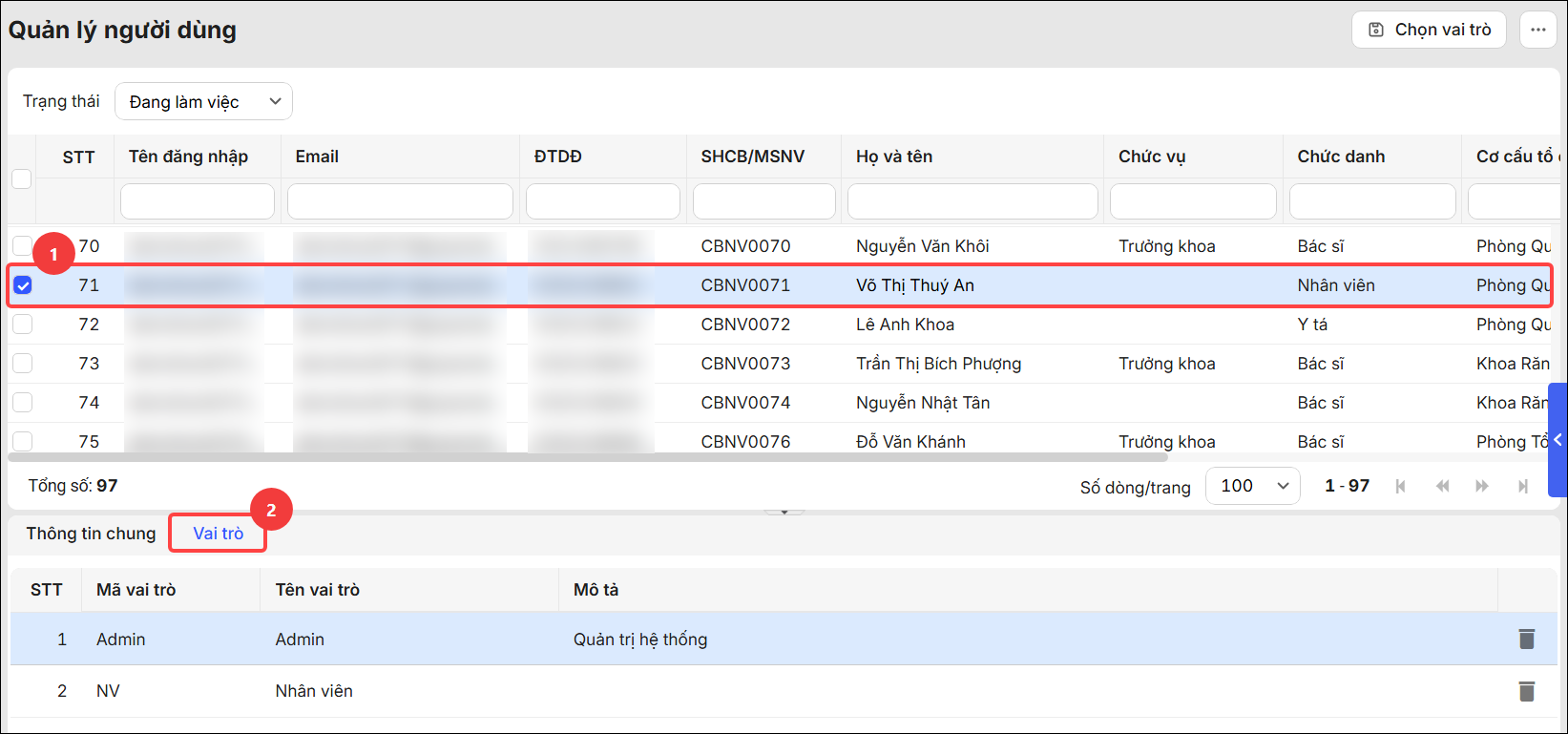Click the Họ và tên filter field
Screen dimensions: 1568x734
click(x=972, y=201)
